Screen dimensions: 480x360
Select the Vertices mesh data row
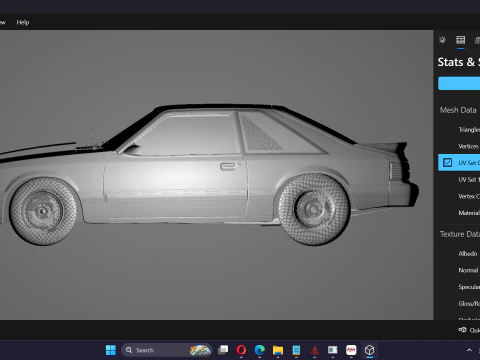(459, 146)
